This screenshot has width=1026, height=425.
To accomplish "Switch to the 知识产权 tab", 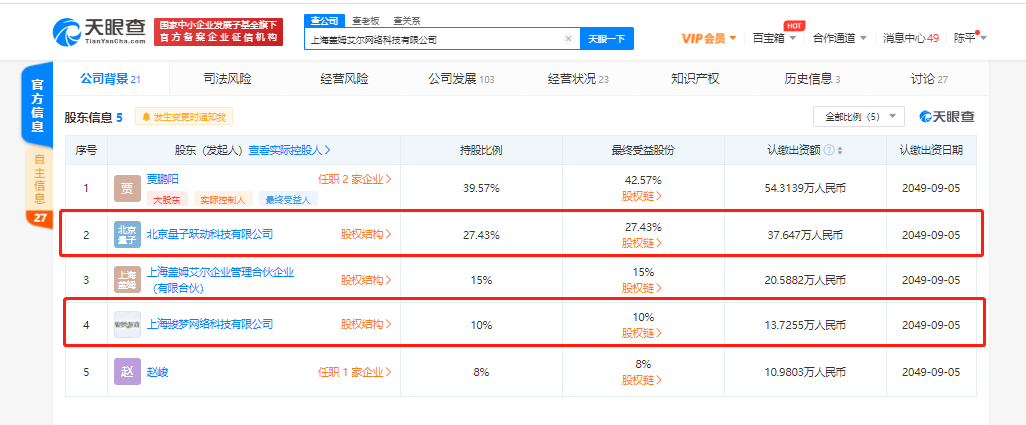I will click(695, 79).
